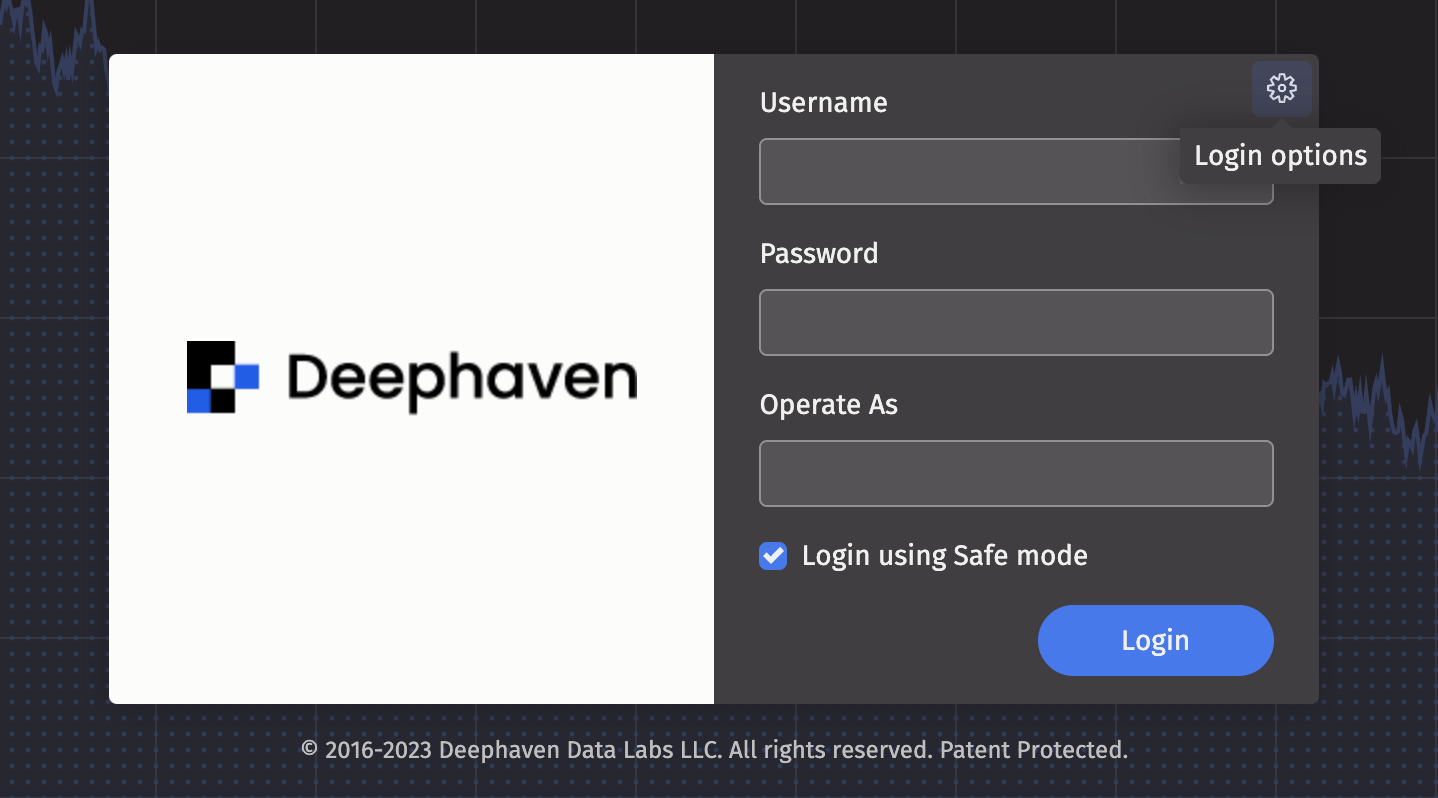This screenshot has width=1438, height=798.
Task: Uncheck the Safe mode checkbox
Action: click(x=773, y=556)
